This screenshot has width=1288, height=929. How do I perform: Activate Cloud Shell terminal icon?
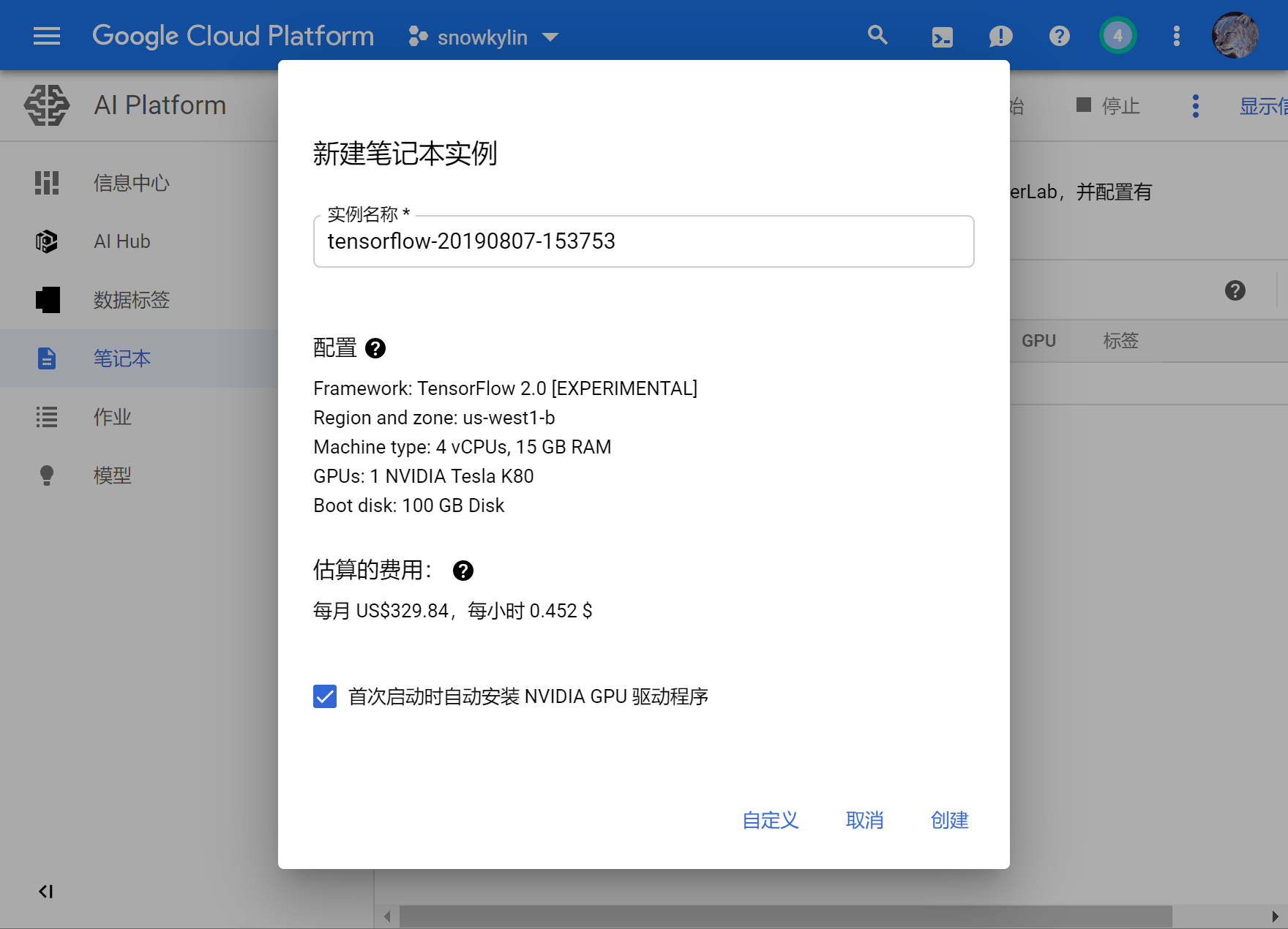(943, 37)
